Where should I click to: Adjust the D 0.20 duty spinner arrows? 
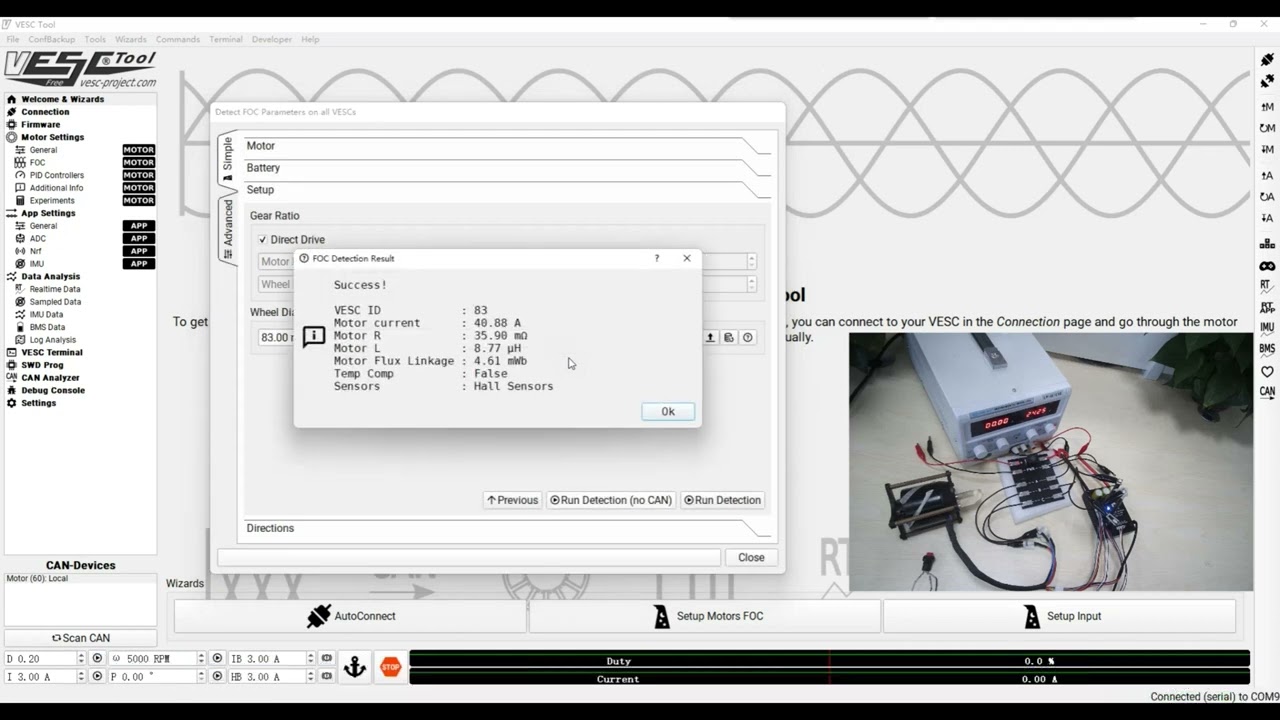[81, 659]
